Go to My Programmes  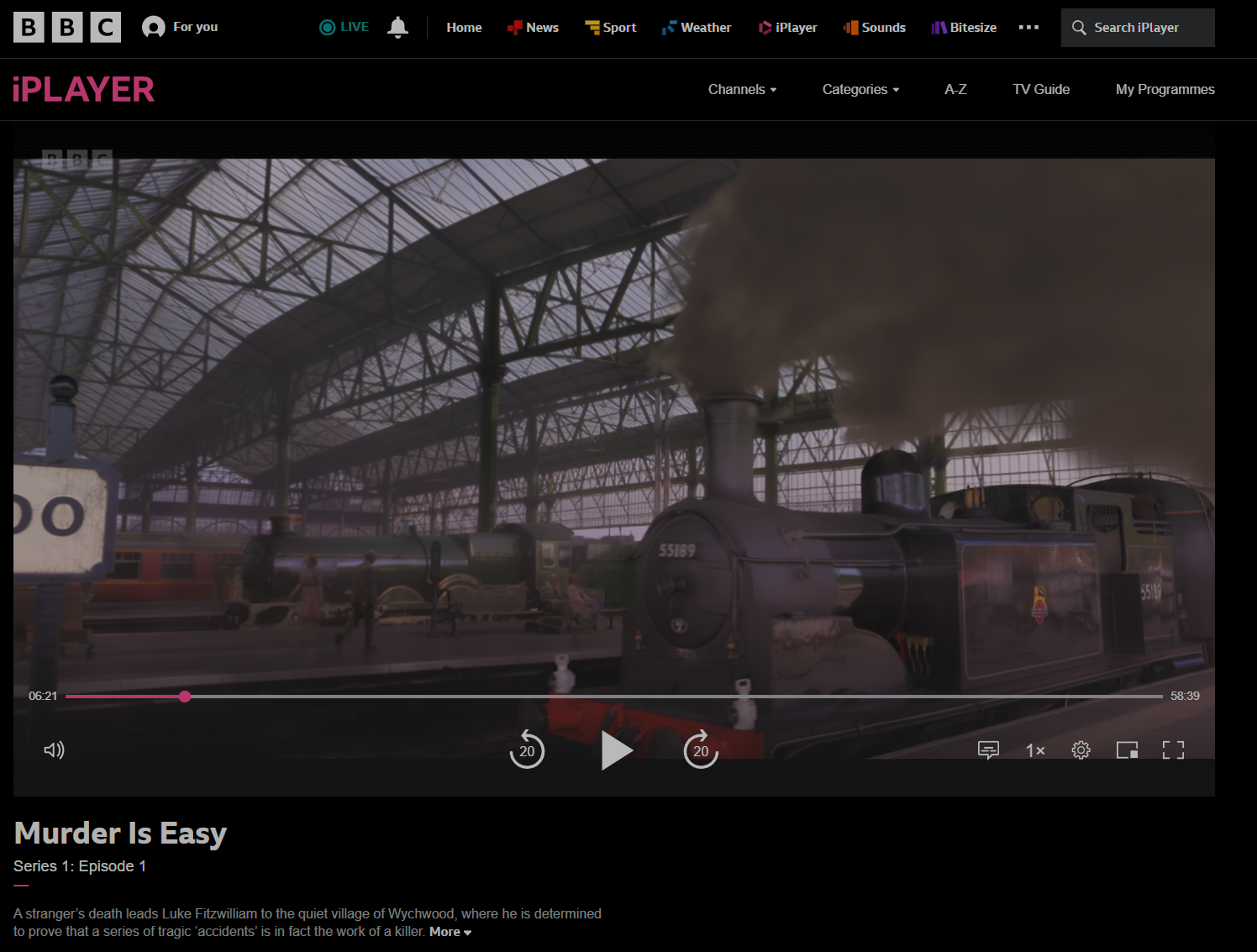tap(1165, 90)
